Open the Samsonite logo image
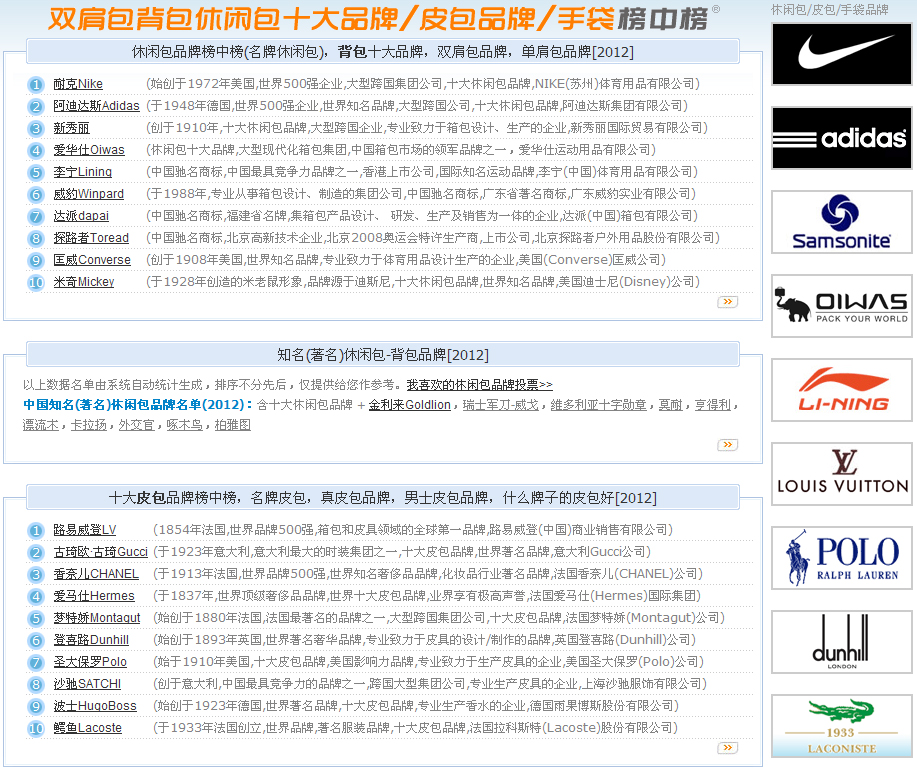 pos(842,222)
